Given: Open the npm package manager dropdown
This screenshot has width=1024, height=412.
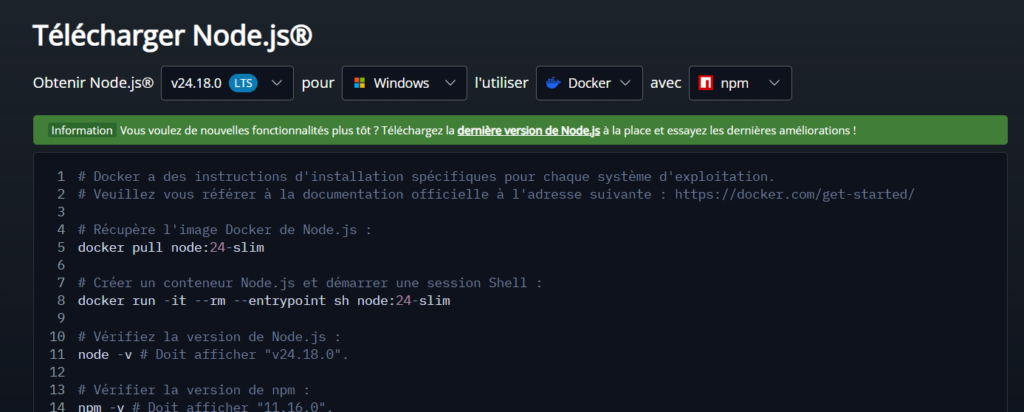Looking at the screenshot, I should pyautogui.click(x=740, y=83).
